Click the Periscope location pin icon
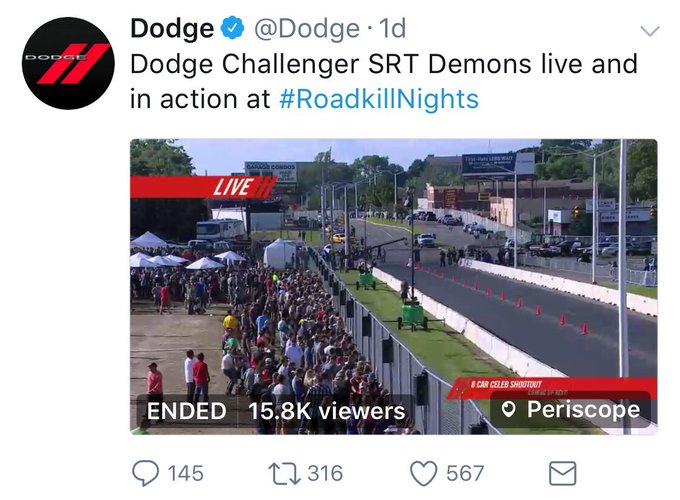Screen dimensions: 680x500 click(x=508, y=409)
